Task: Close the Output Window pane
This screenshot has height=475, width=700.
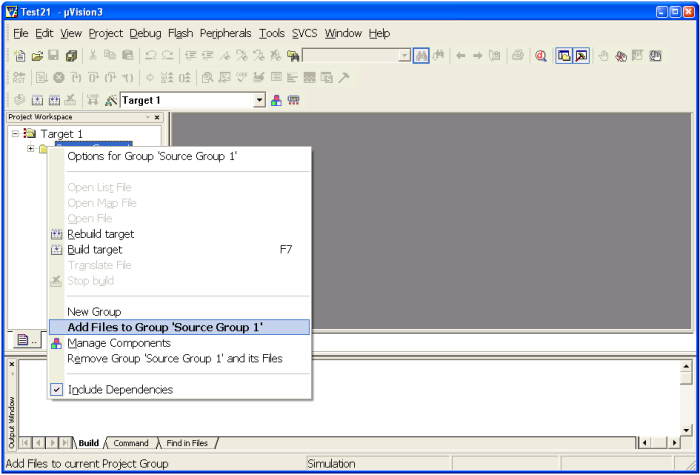Action: [x=12, y=364]
